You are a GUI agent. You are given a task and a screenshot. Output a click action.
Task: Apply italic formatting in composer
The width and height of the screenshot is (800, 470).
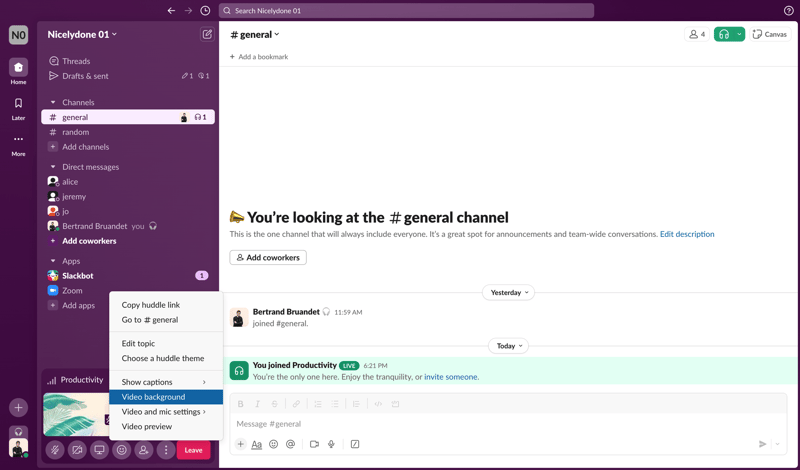(x=257, y=404)
